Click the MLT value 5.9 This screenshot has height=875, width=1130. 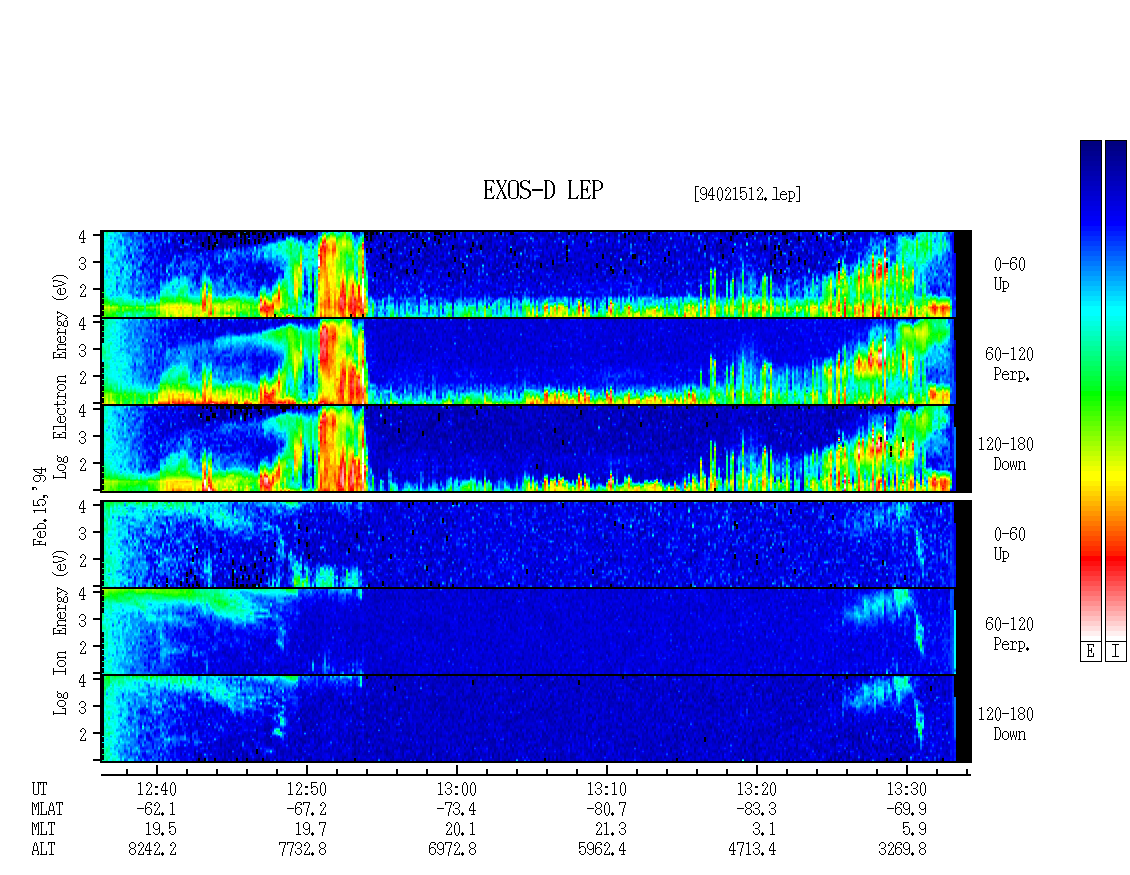coord(914,830)
